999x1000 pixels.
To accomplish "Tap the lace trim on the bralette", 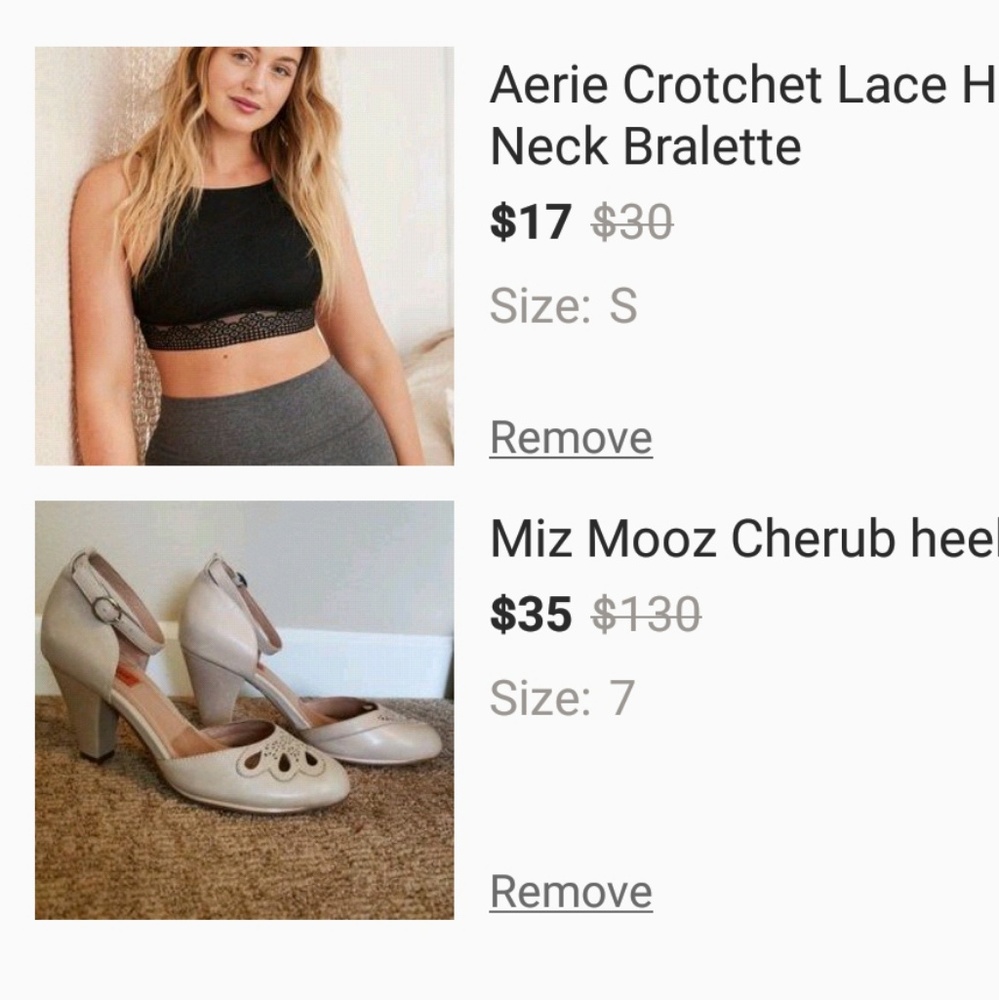I will (228, 332).
